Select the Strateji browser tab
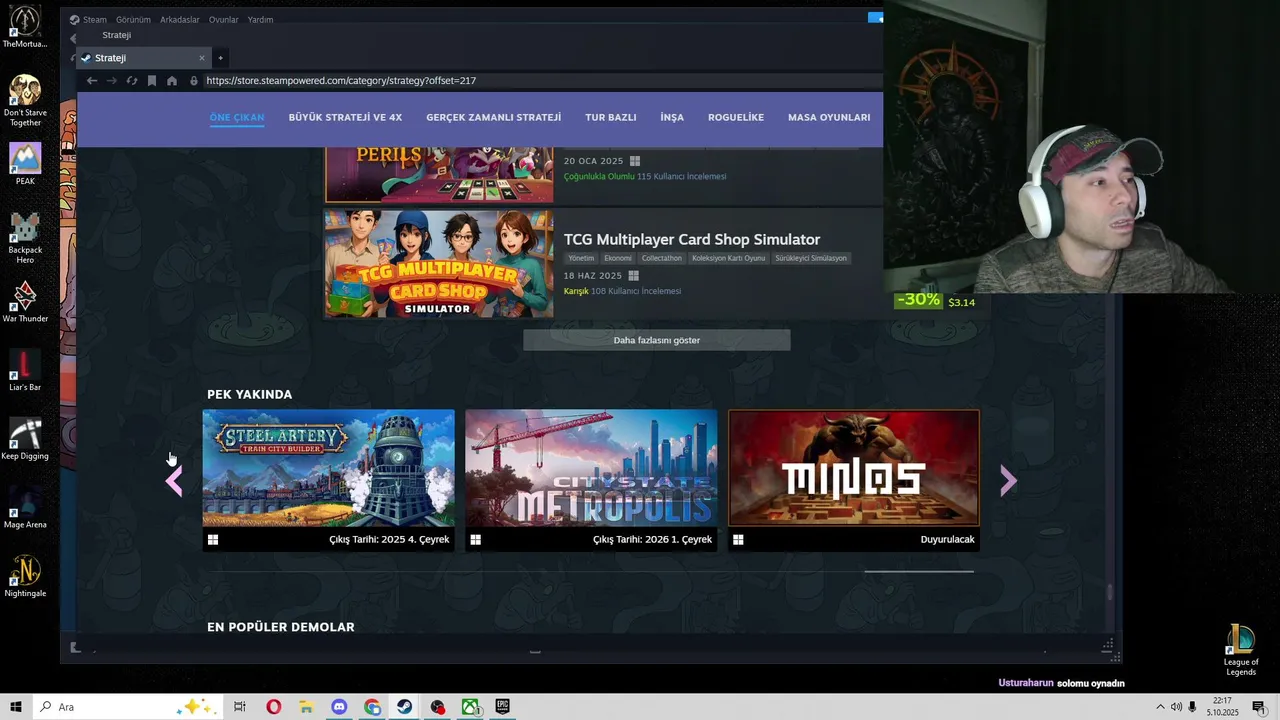1280x720 pixels. (142, 58)
